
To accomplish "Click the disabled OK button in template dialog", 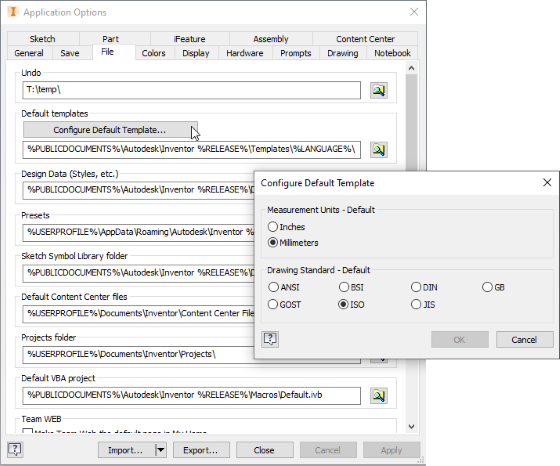I will click(460, 339).
